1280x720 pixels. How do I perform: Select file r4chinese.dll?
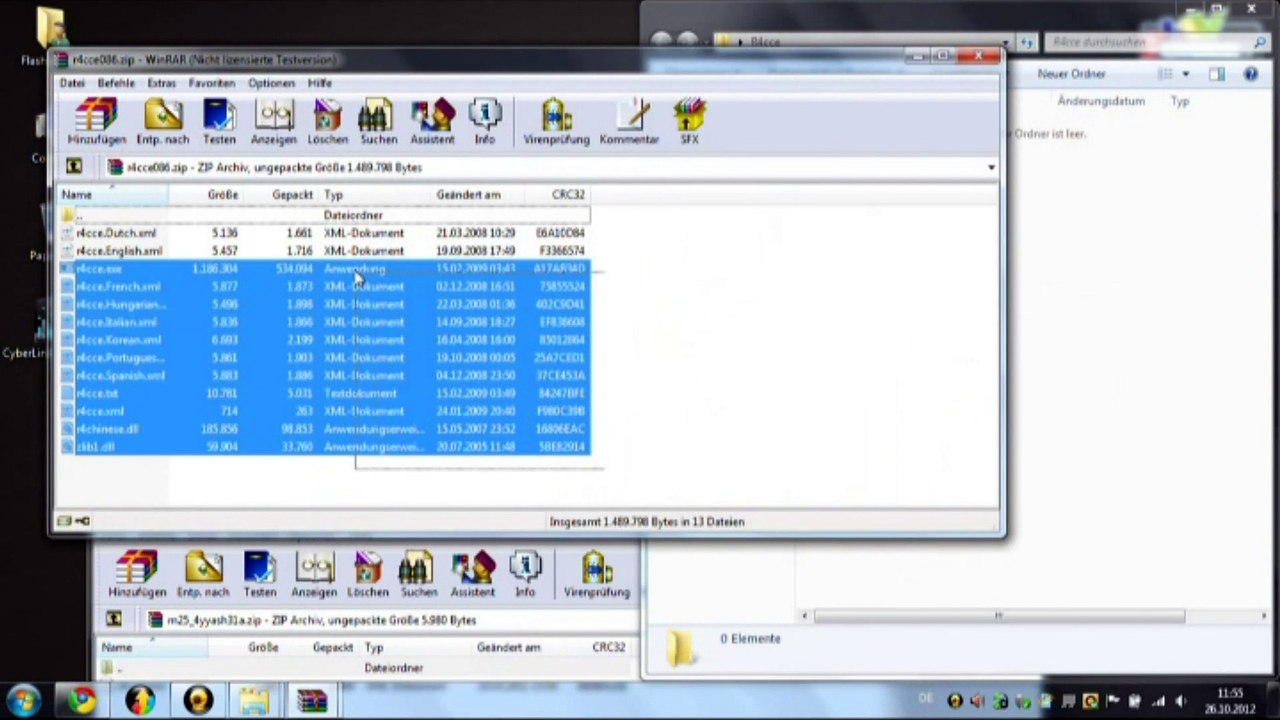[325, 429]
